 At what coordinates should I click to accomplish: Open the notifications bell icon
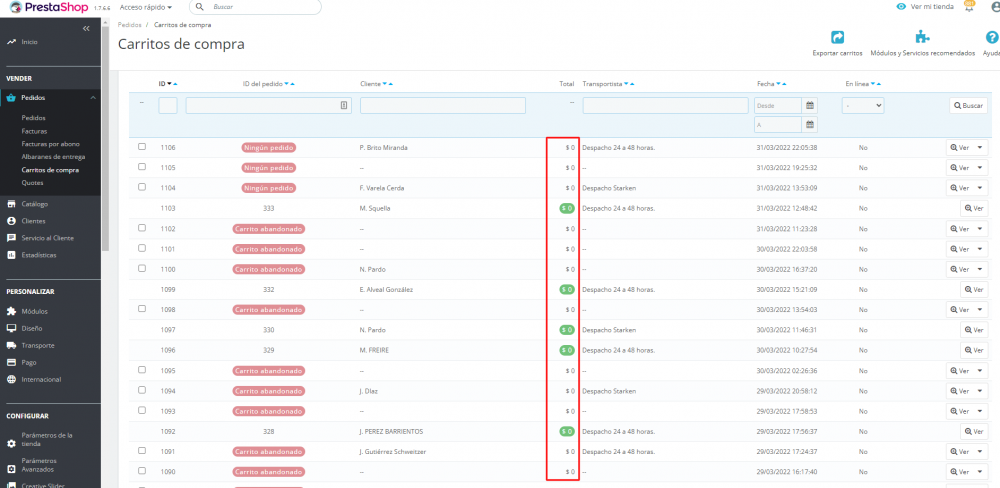969,7
